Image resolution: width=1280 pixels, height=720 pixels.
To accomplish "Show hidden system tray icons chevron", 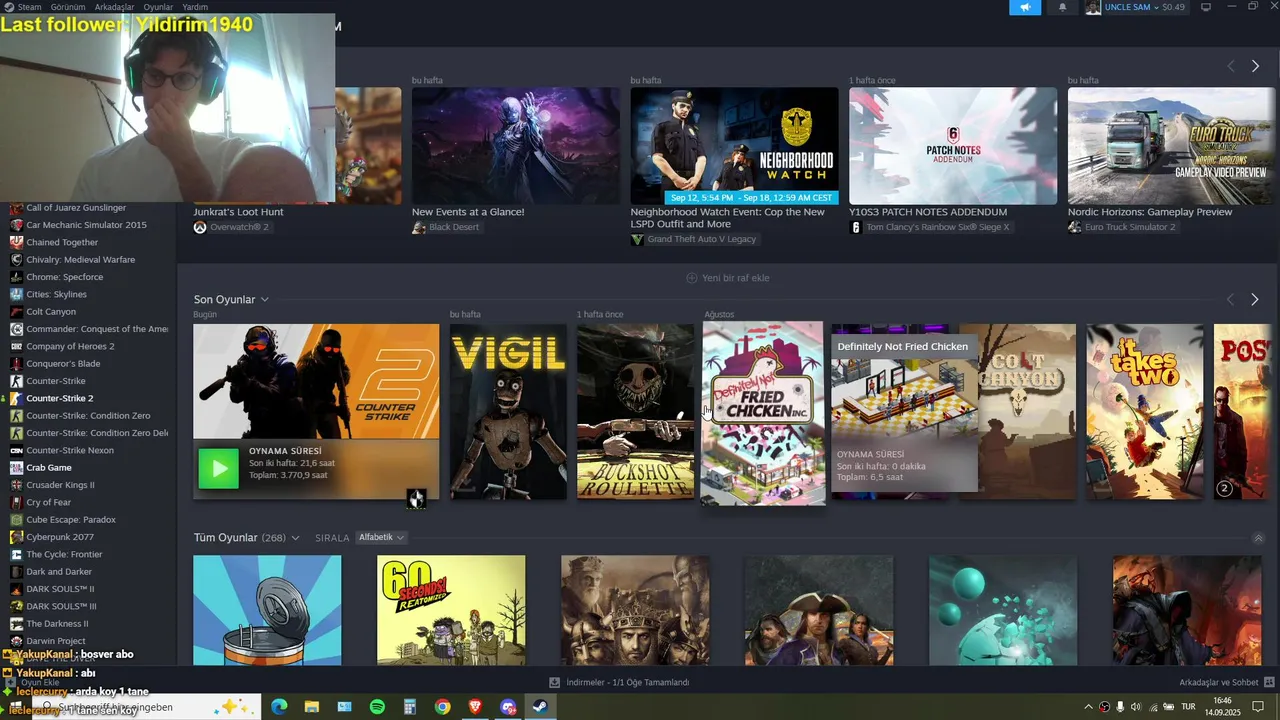I will 1088,707.
